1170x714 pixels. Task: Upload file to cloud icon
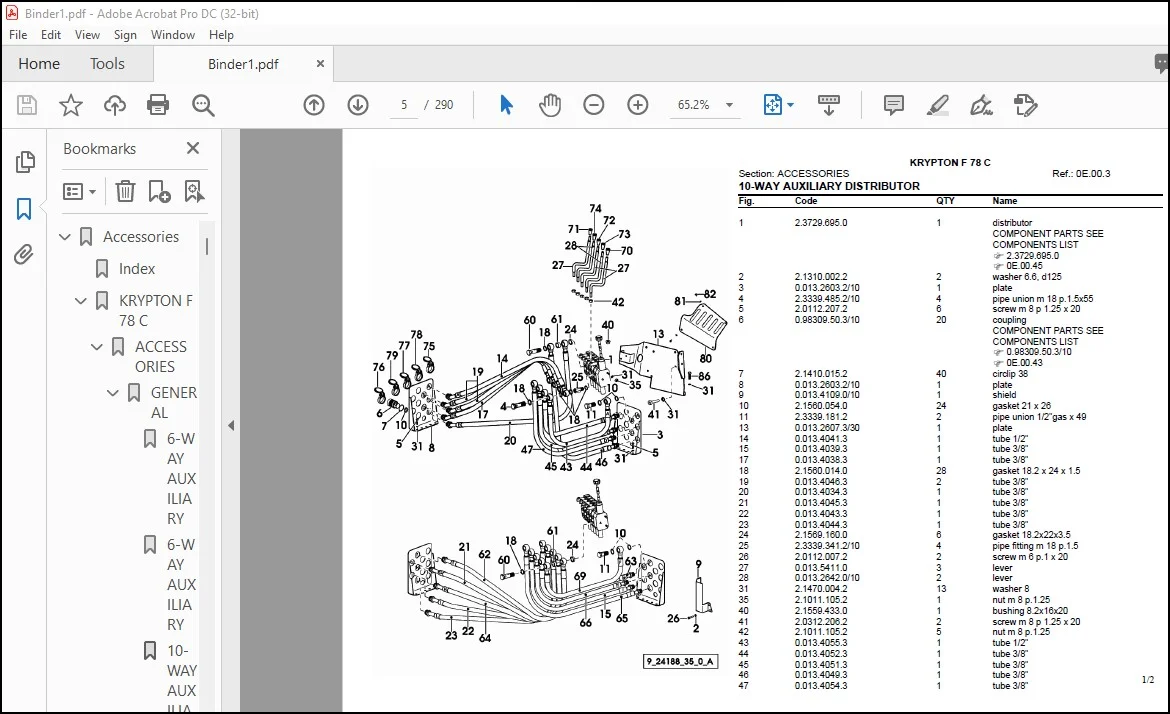[114, 105]
